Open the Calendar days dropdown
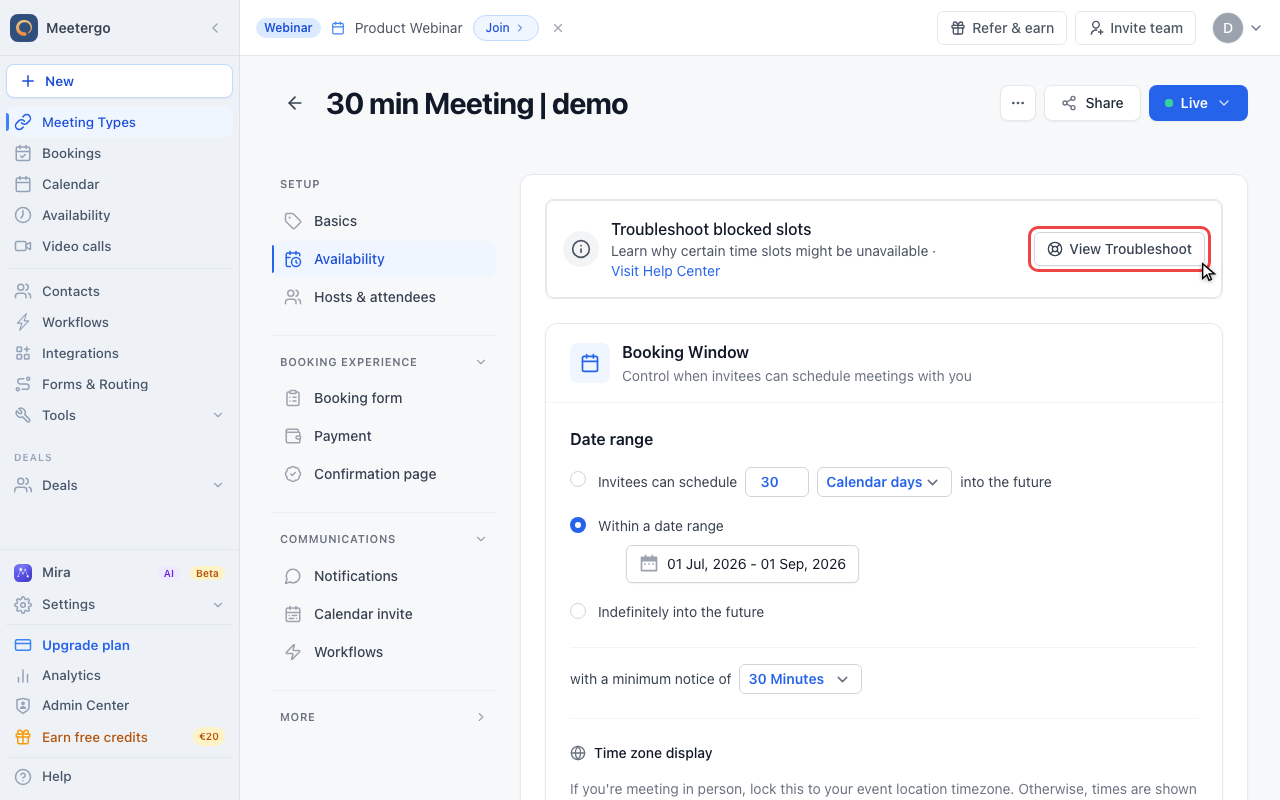Image resolution: width=1280 pixels, height=800 pixels. click(883, 482)
